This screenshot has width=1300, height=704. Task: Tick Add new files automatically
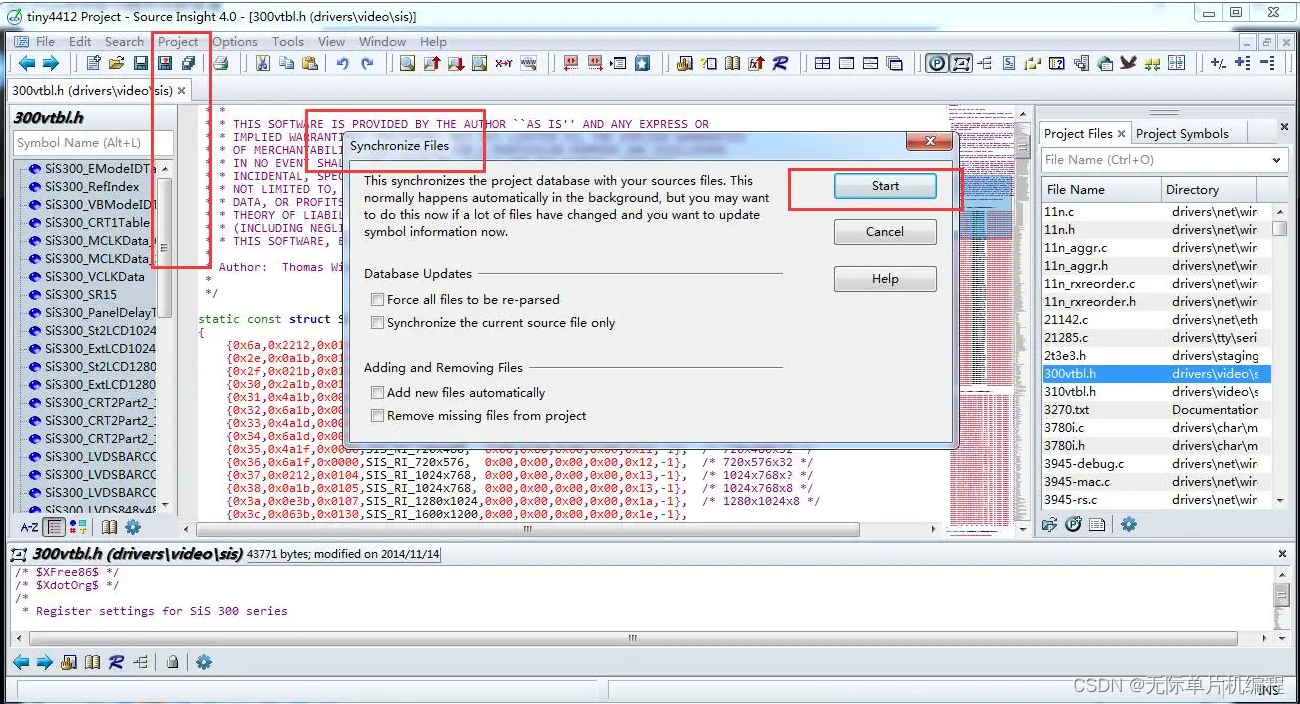377,392
